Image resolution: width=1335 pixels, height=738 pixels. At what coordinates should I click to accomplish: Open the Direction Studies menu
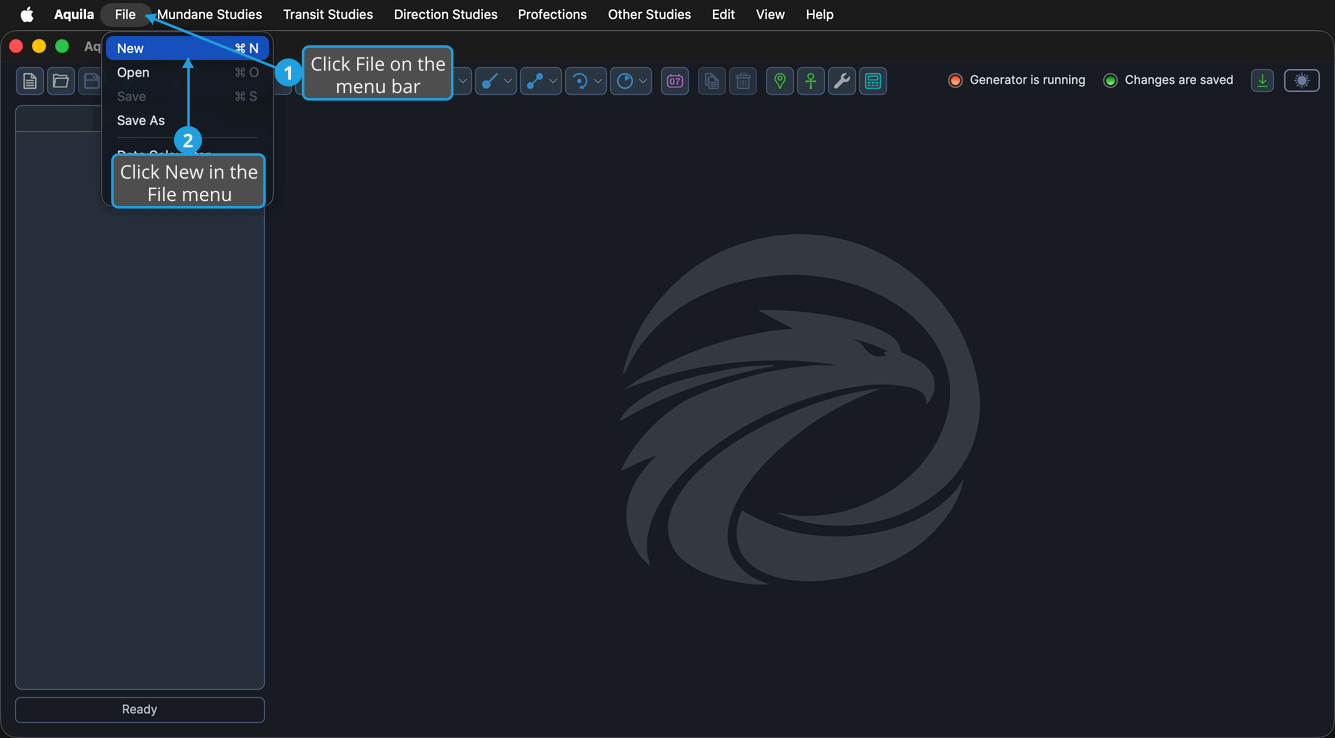click(x=446, y=14)
